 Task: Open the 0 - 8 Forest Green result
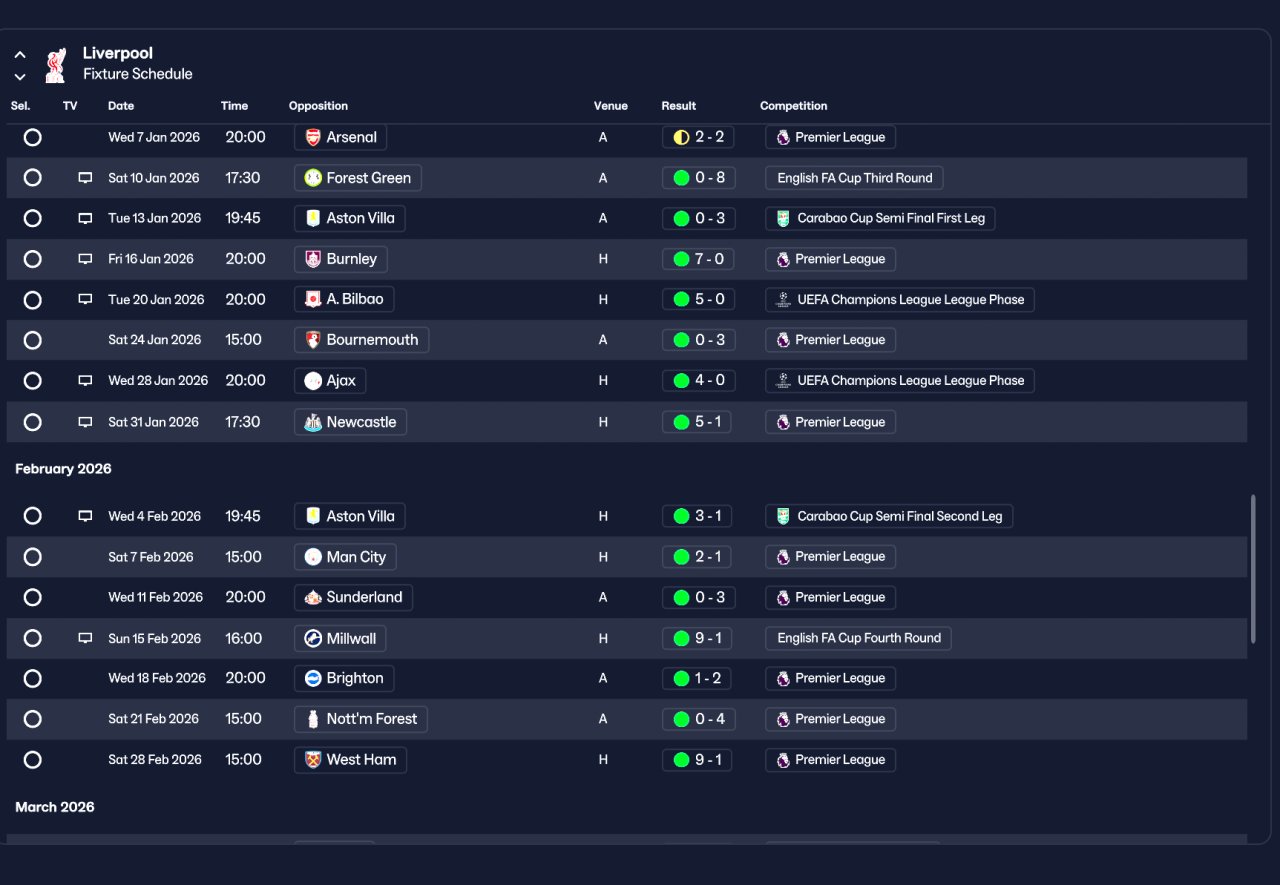[x=698, y=178]
